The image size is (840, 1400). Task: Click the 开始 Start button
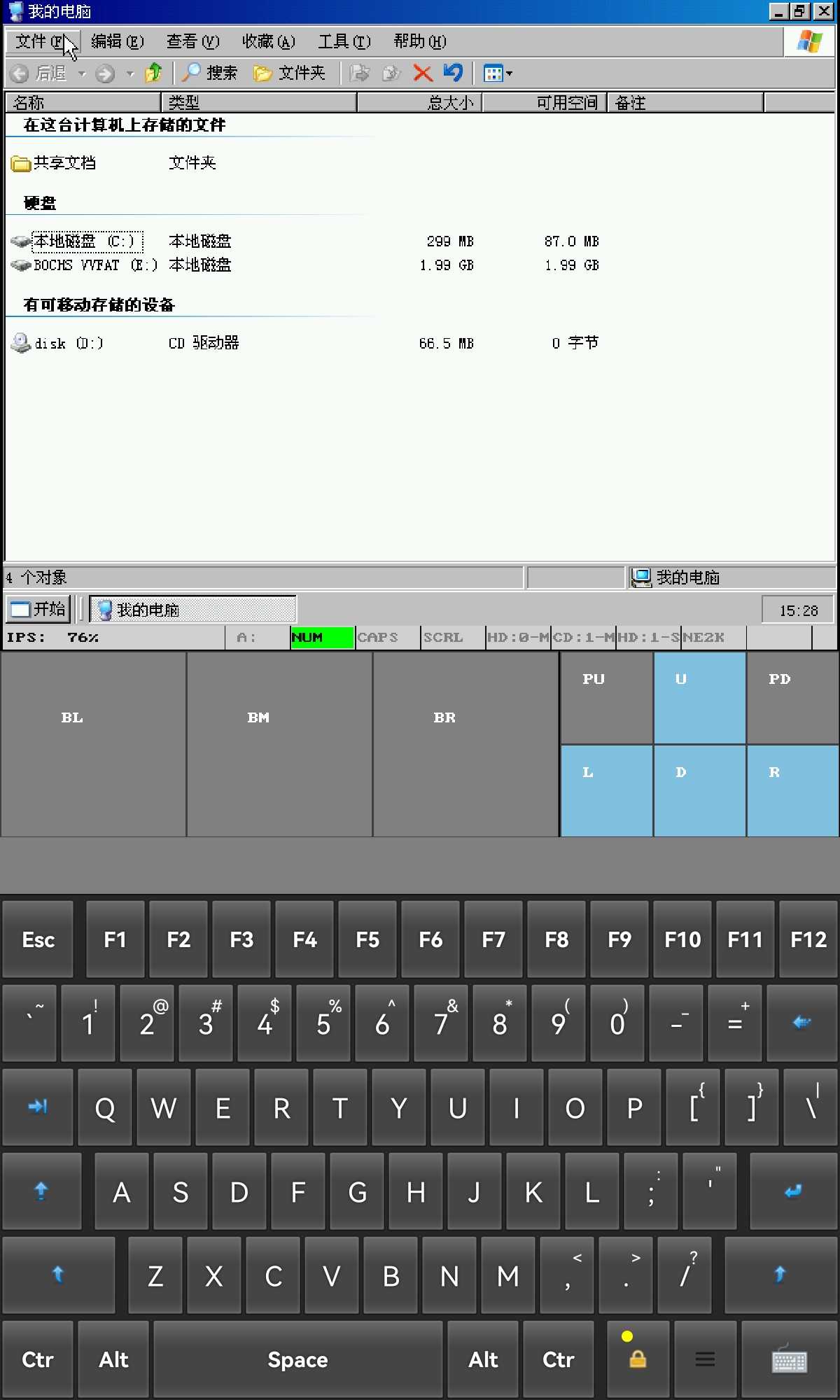pos(39,609)
